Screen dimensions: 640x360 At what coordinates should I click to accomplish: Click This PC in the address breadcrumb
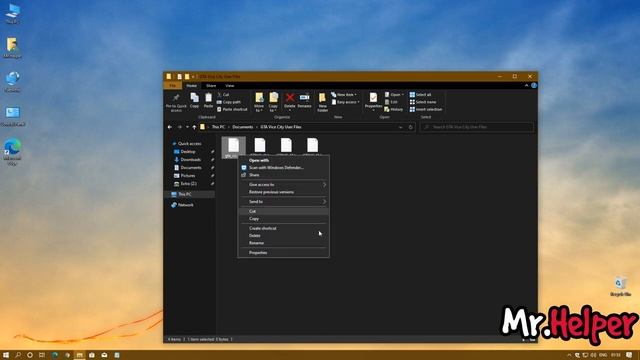click(218, 127)
